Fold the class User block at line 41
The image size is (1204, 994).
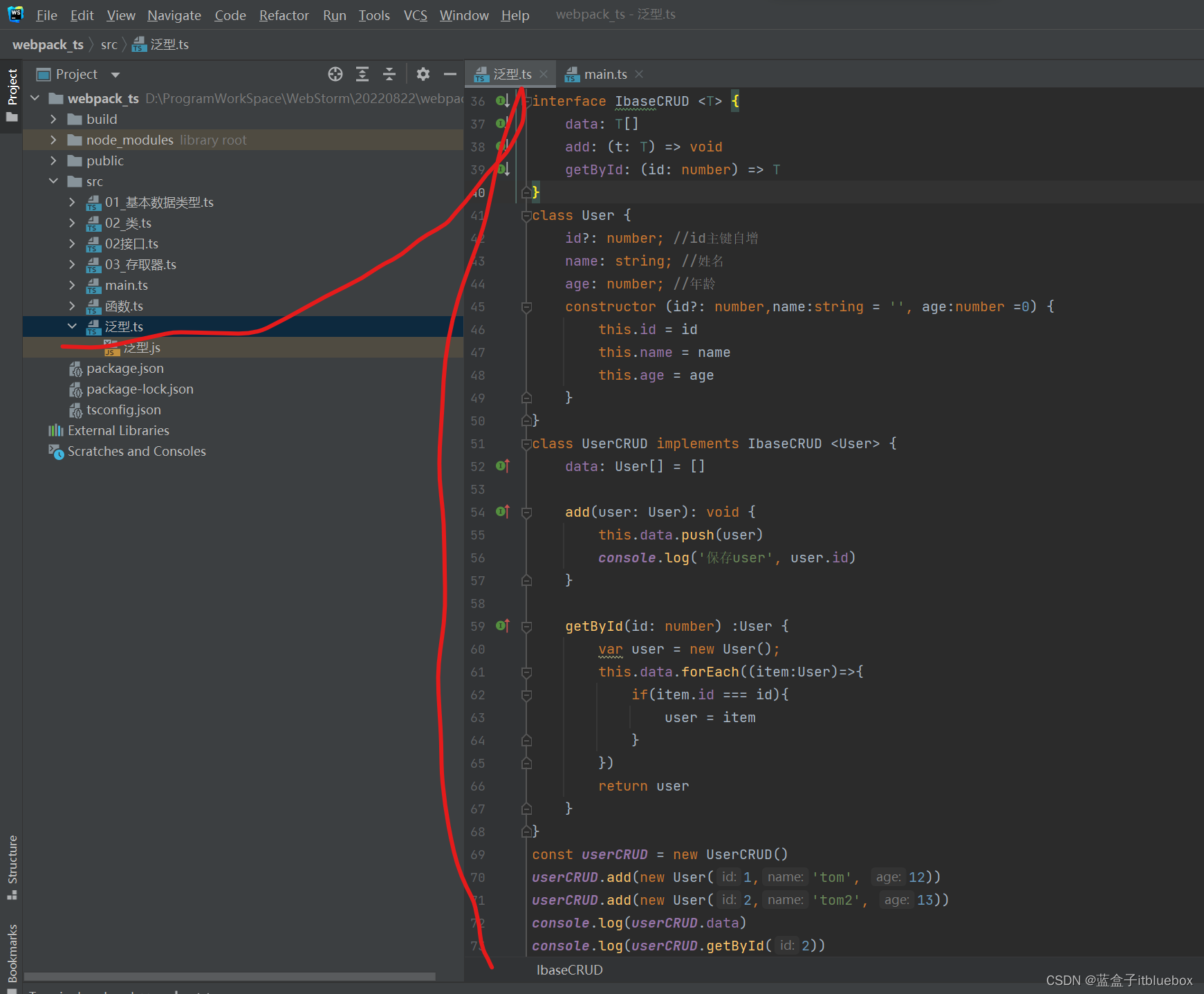[x=526, y=216]
